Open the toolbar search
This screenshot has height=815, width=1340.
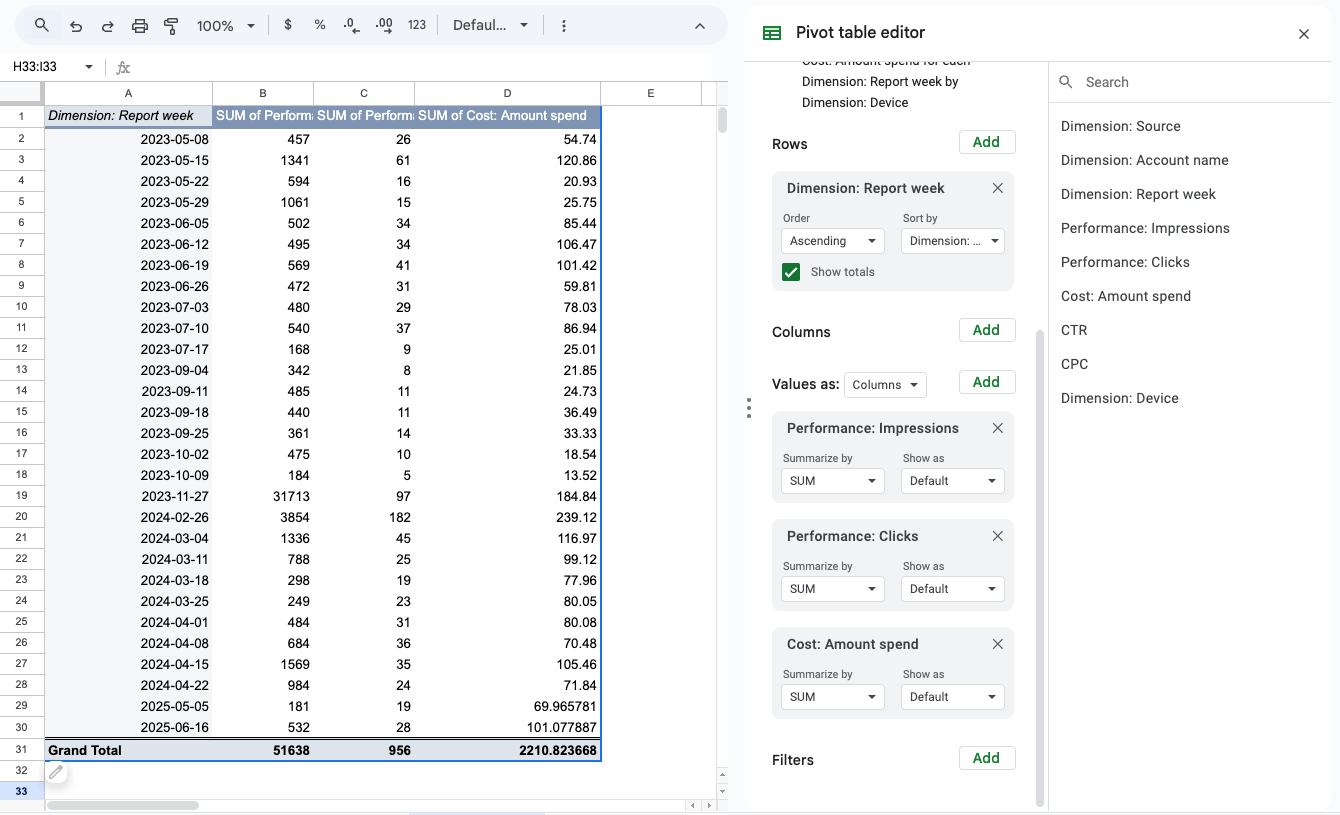41,25
